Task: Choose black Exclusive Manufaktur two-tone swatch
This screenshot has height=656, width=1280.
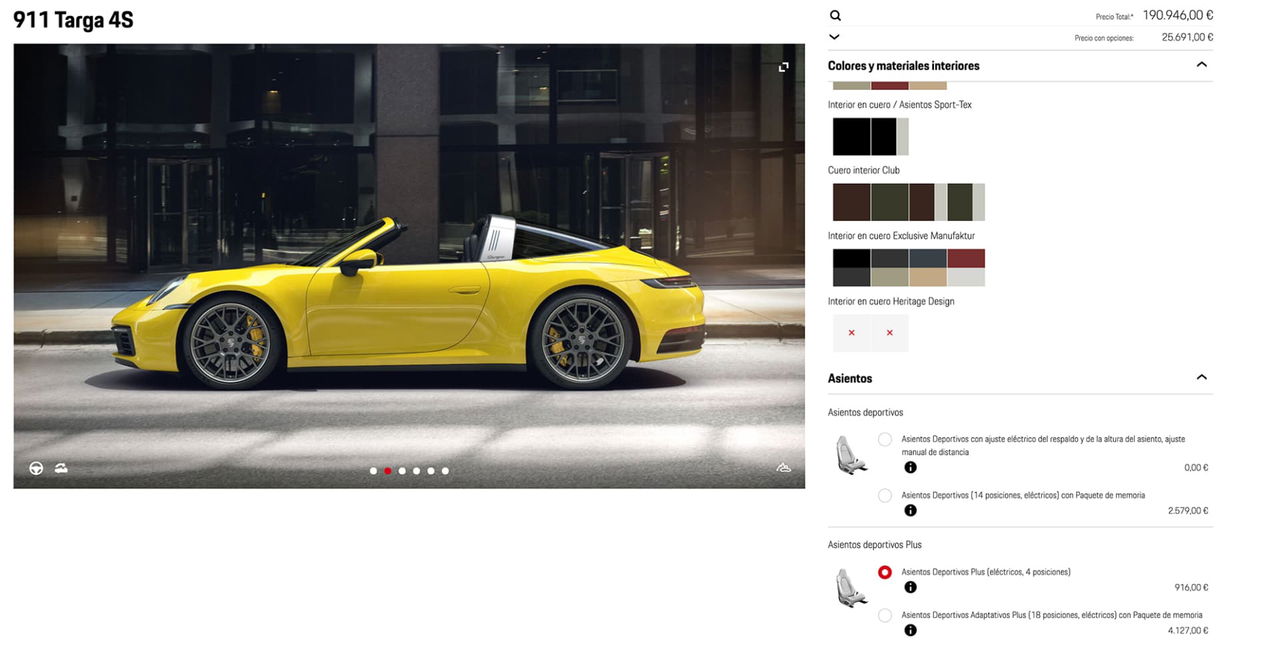Action: [x=852, y=268]
